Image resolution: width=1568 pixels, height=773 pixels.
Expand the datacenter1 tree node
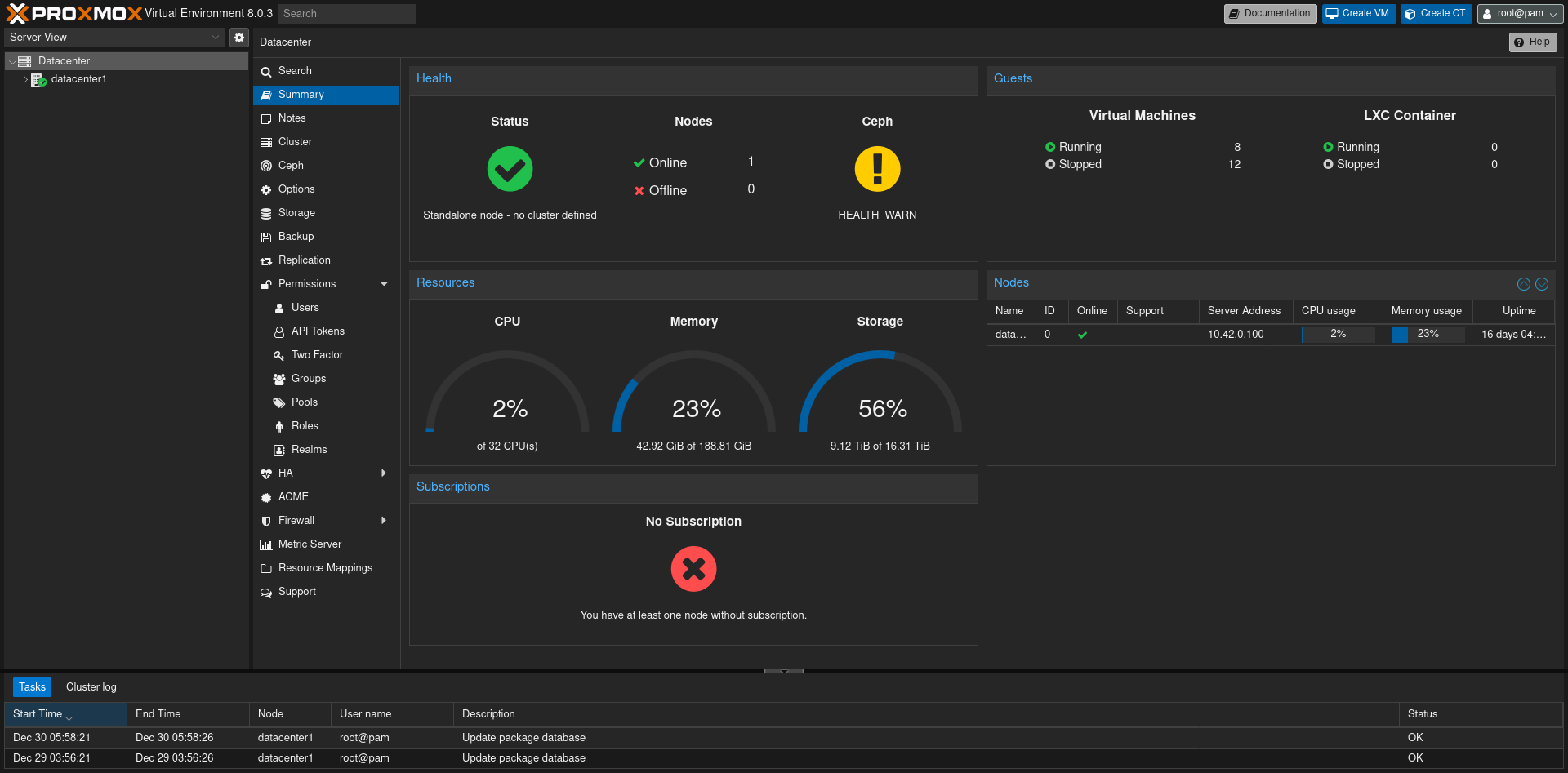click(25, 80)
